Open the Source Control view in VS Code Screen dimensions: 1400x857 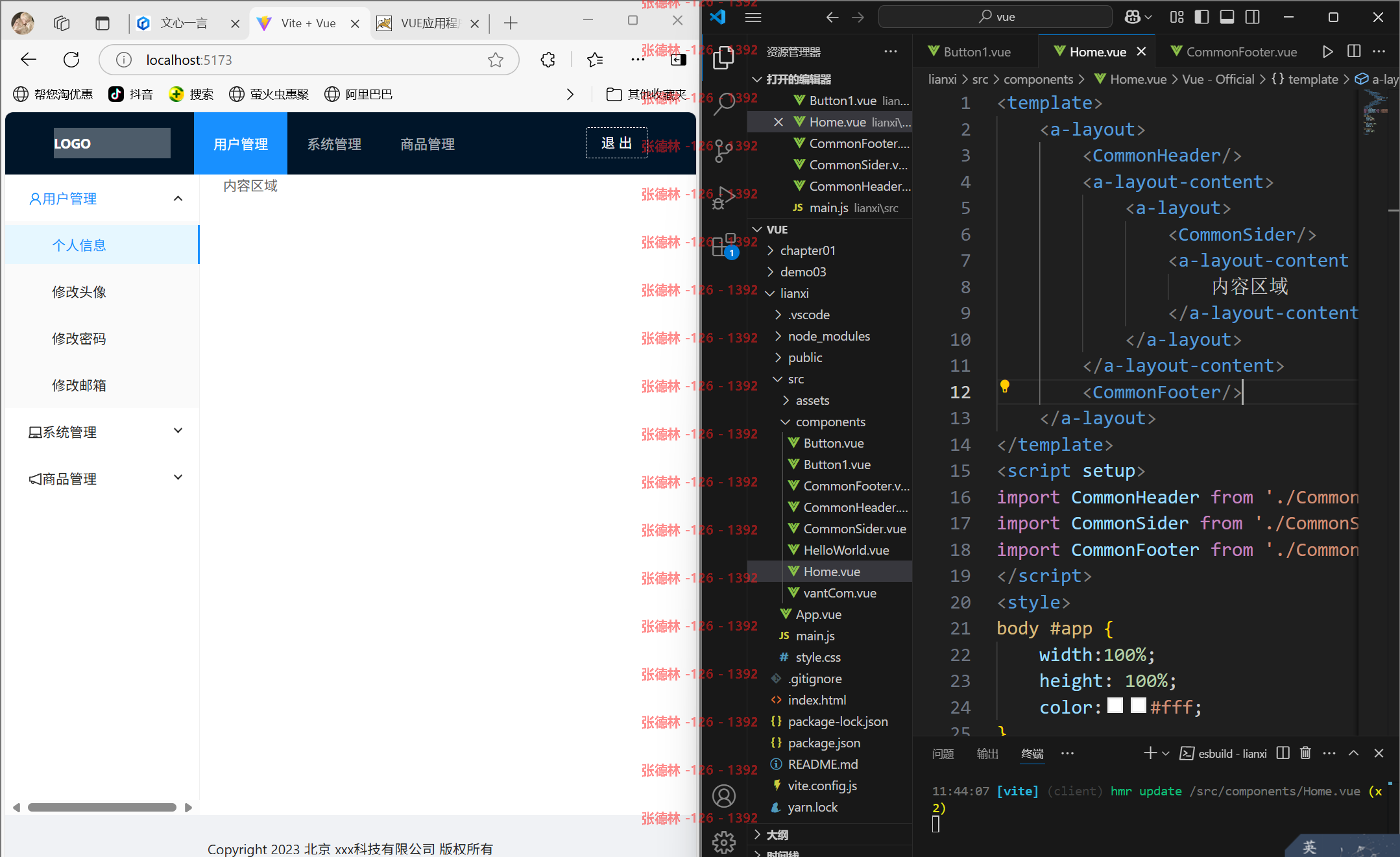[723, 151]
